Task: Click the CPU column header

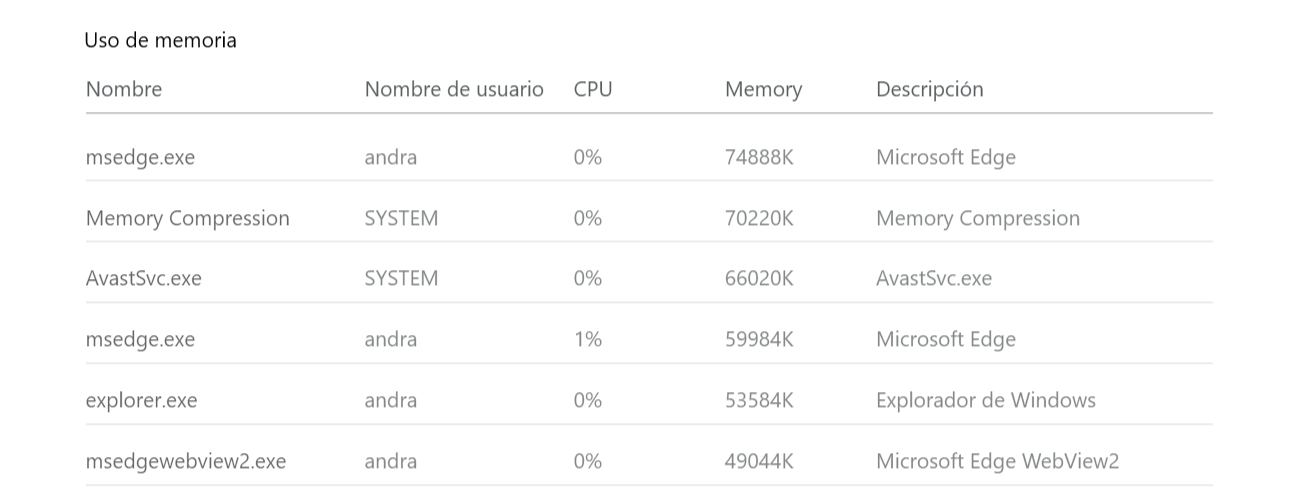Action: pyautogui.click(x=593, y=89)
